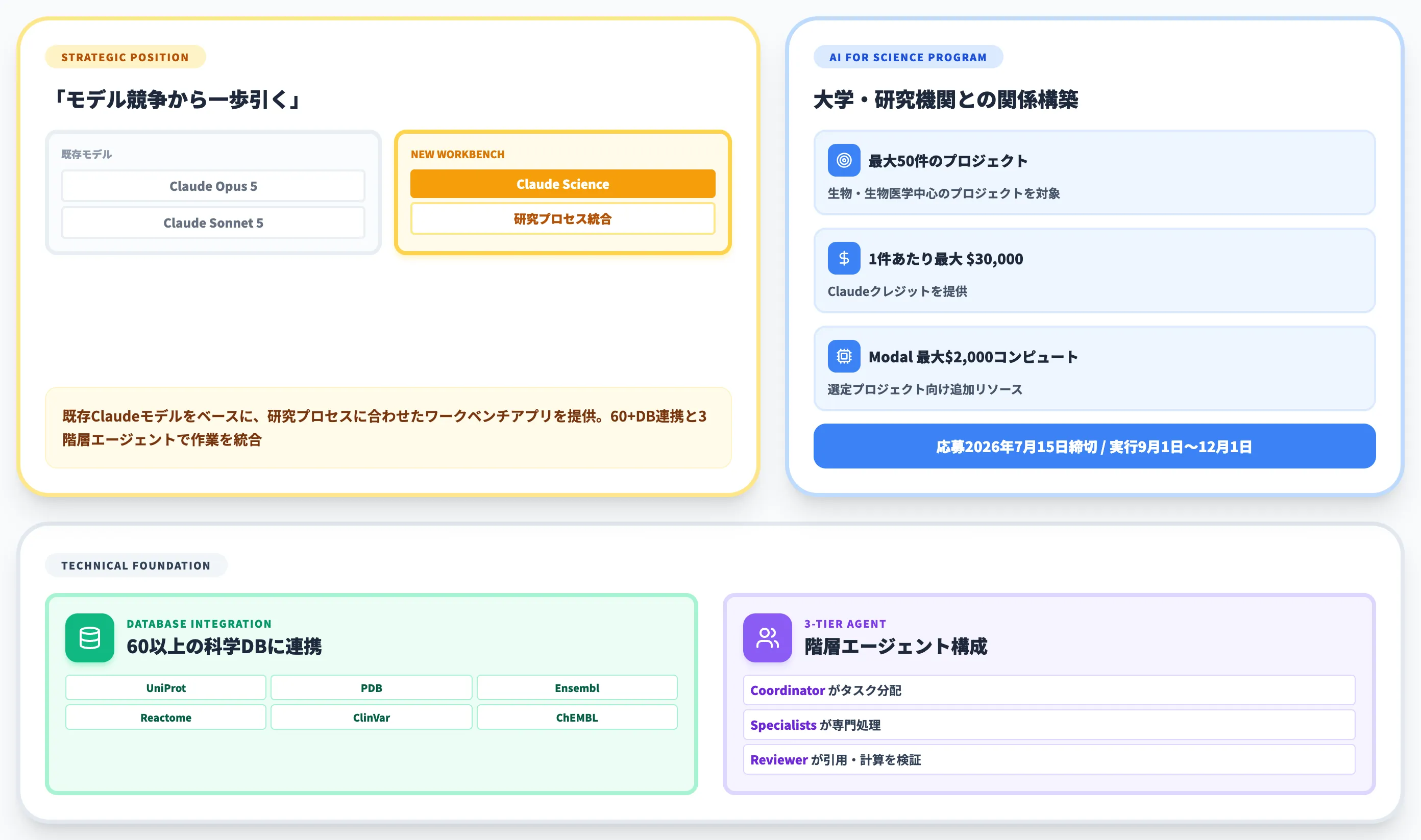Image resolution: width=1421 pixels, height=840 pixels.
Task: Click the 3-TIER AGENT label
Action: (845, 623)
